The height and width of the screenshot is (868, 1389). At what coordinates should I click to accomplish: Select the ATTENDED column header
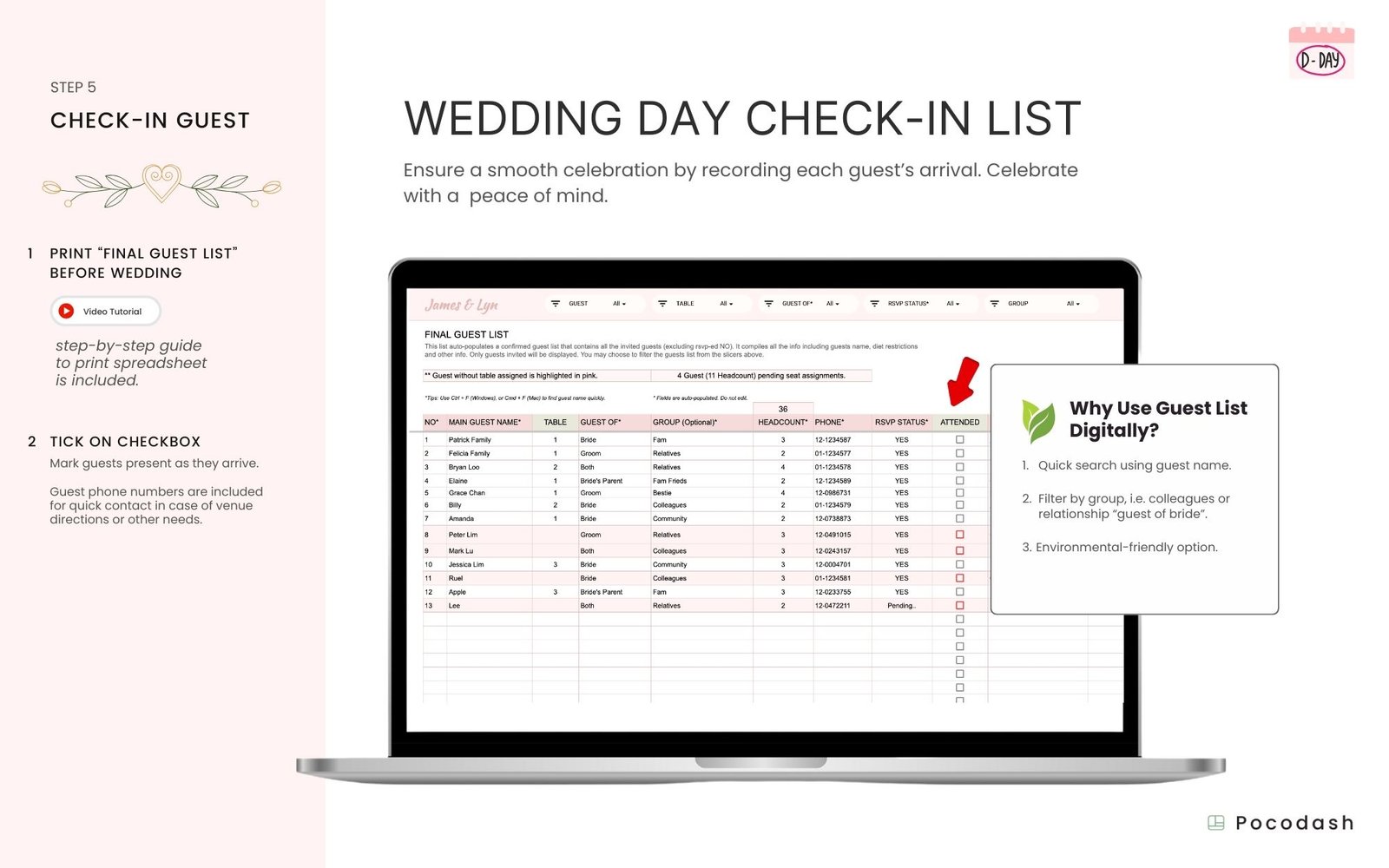[x=959, y=423]
